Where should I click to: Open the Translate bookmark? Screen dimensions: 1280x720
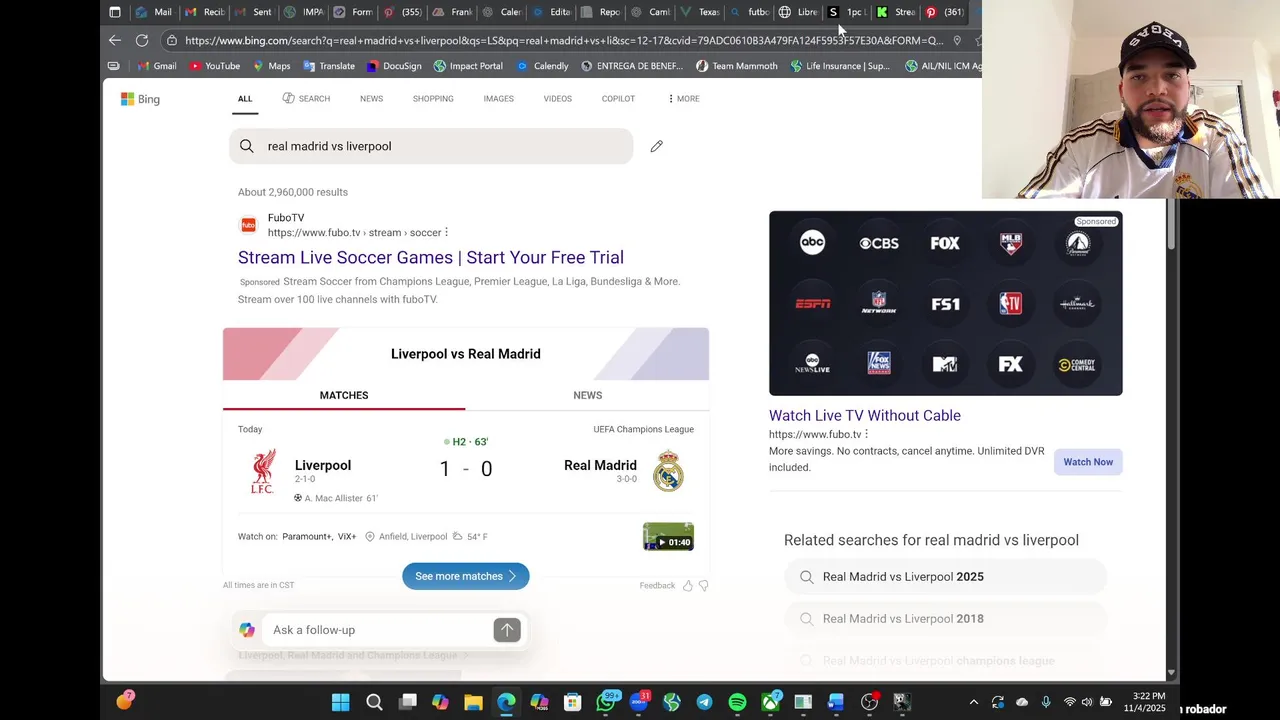(x=329, y=66)
